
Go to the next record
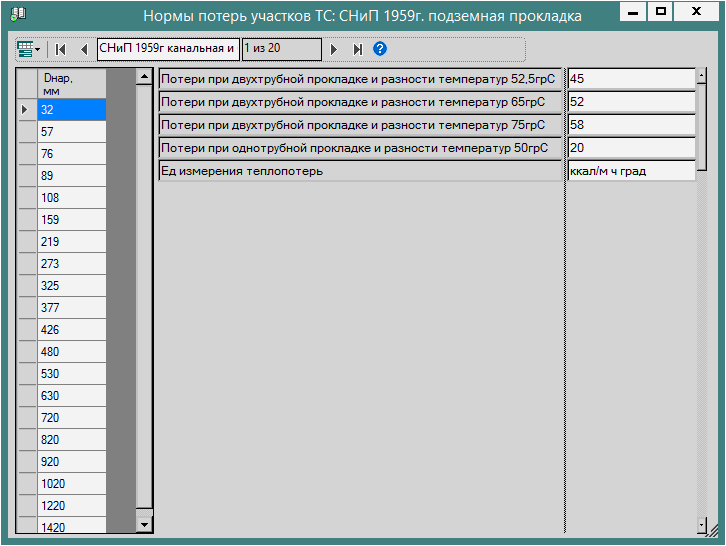pos(335,49)
